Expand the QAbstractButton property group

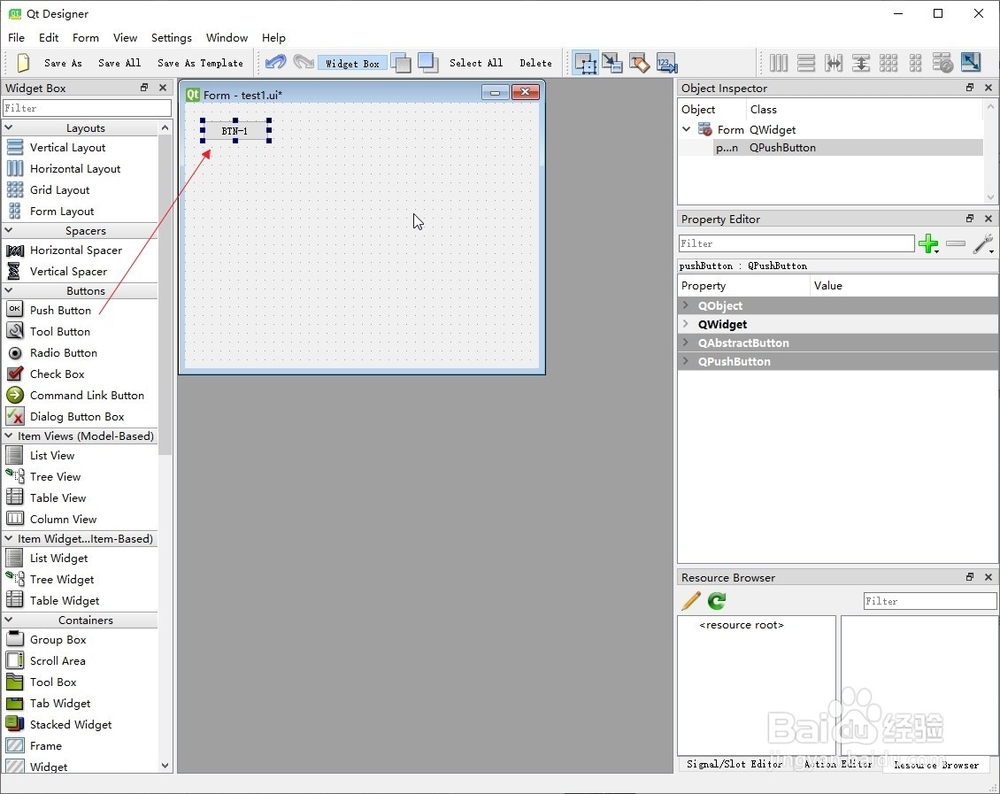tap(686, 342)
